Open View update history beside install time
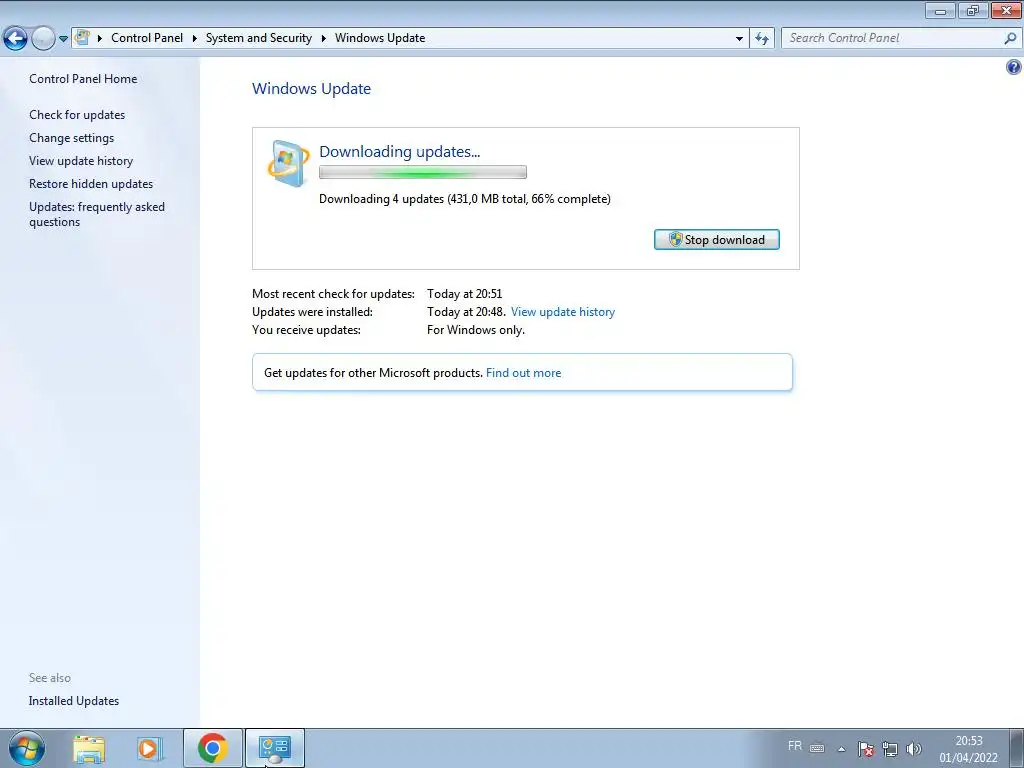 pos(563,312)
